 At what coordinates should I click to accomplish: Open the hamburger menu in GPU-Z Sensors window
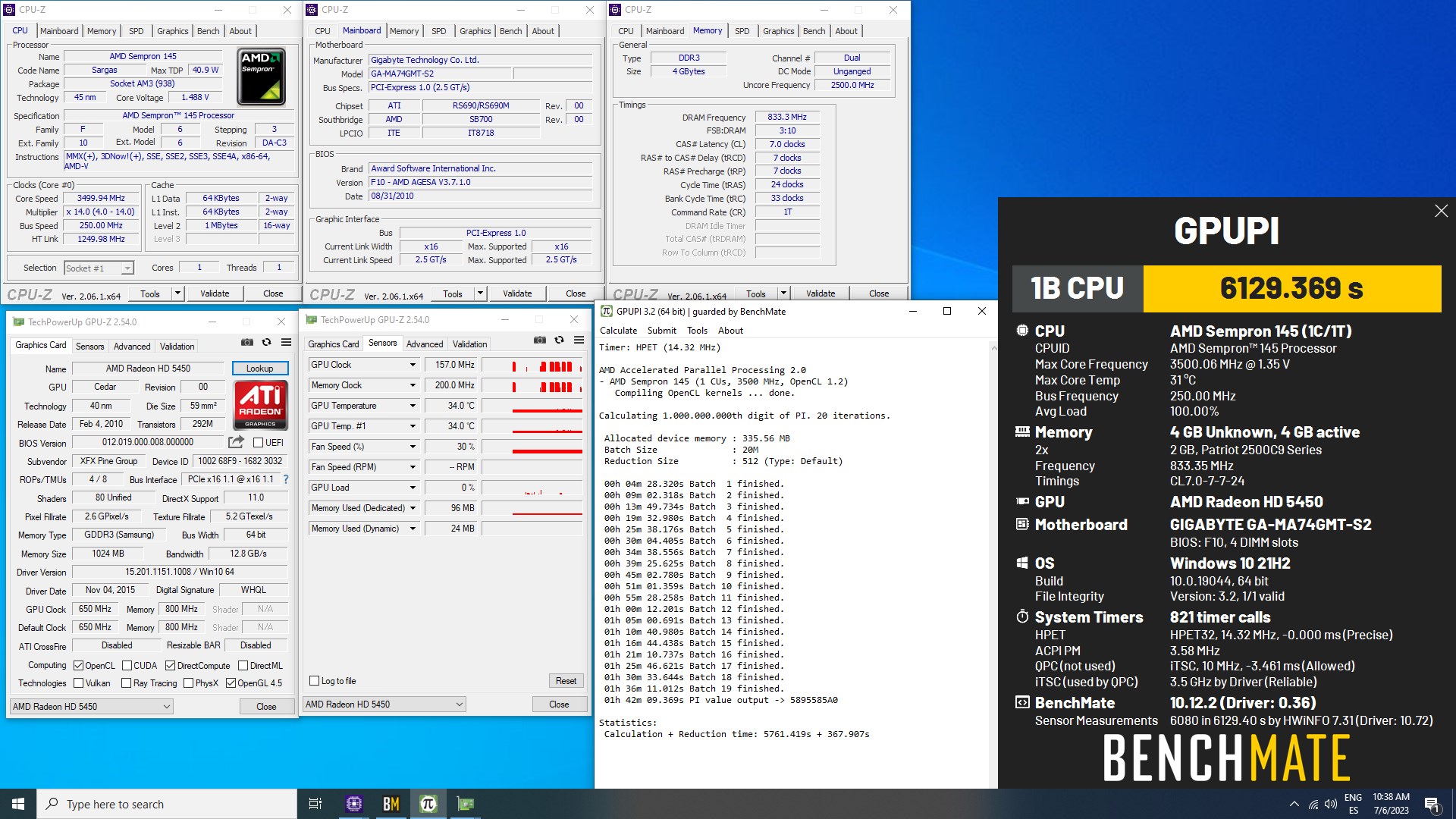tap(579, 340)
